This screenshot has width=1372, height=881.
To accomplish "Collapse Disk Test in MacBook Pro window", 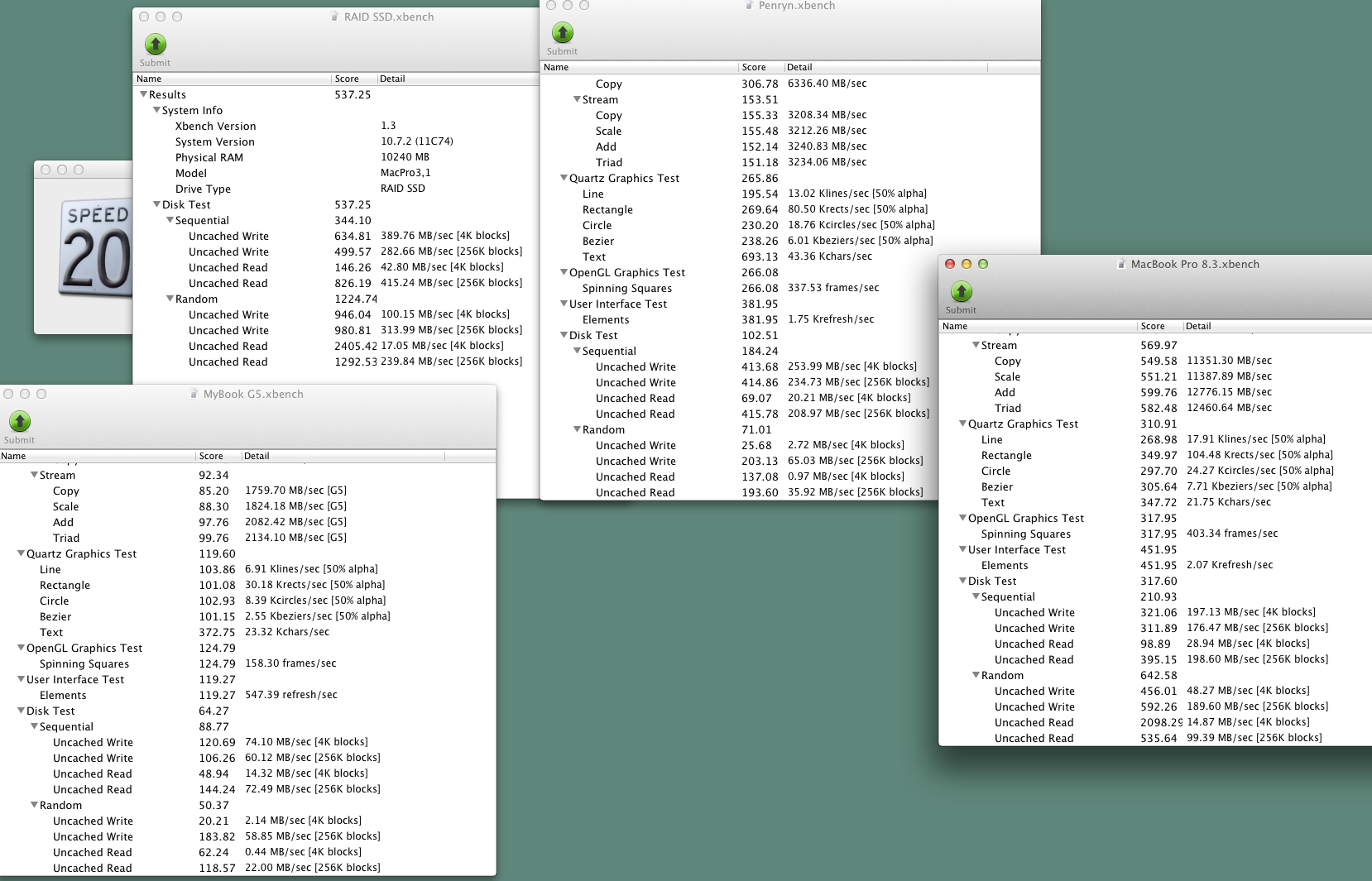I will click(962, 582).
